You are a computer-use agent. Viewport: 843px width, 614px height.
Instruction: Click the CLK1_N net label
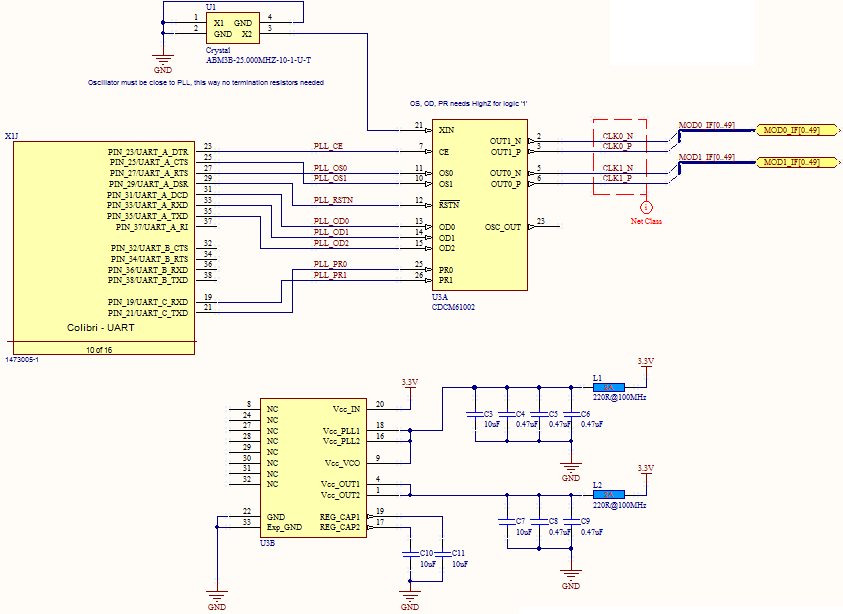617,168
